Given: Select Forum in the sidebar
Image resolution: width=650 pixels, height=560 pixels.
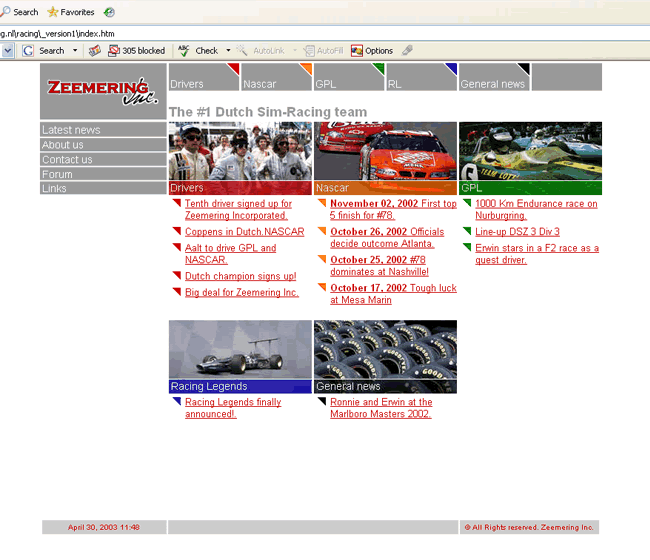Looking at the screenshot, I should (103, 174).
